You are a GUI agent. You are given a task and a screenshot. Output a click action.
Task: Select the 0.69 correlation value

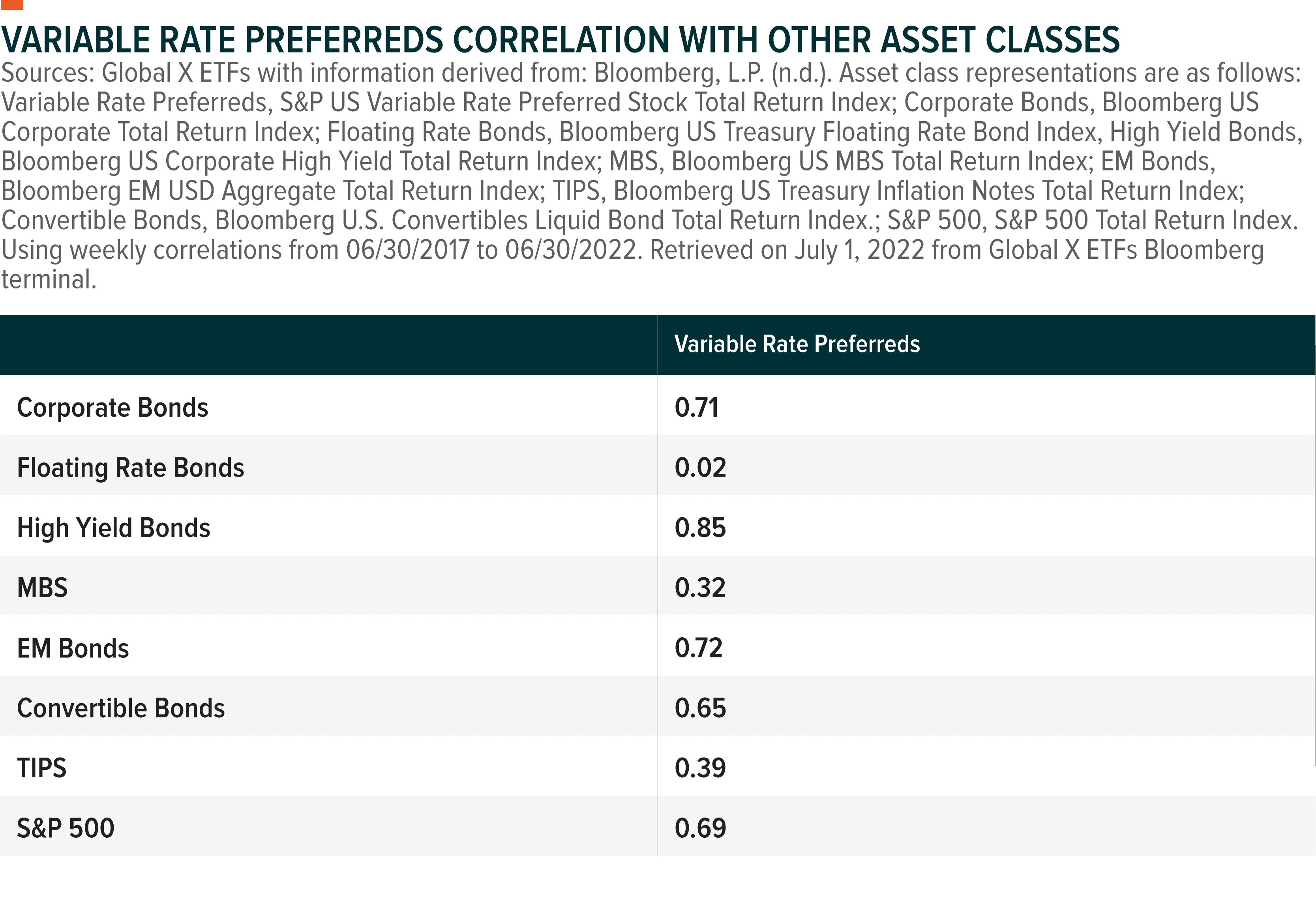click(x=700, y=828)
